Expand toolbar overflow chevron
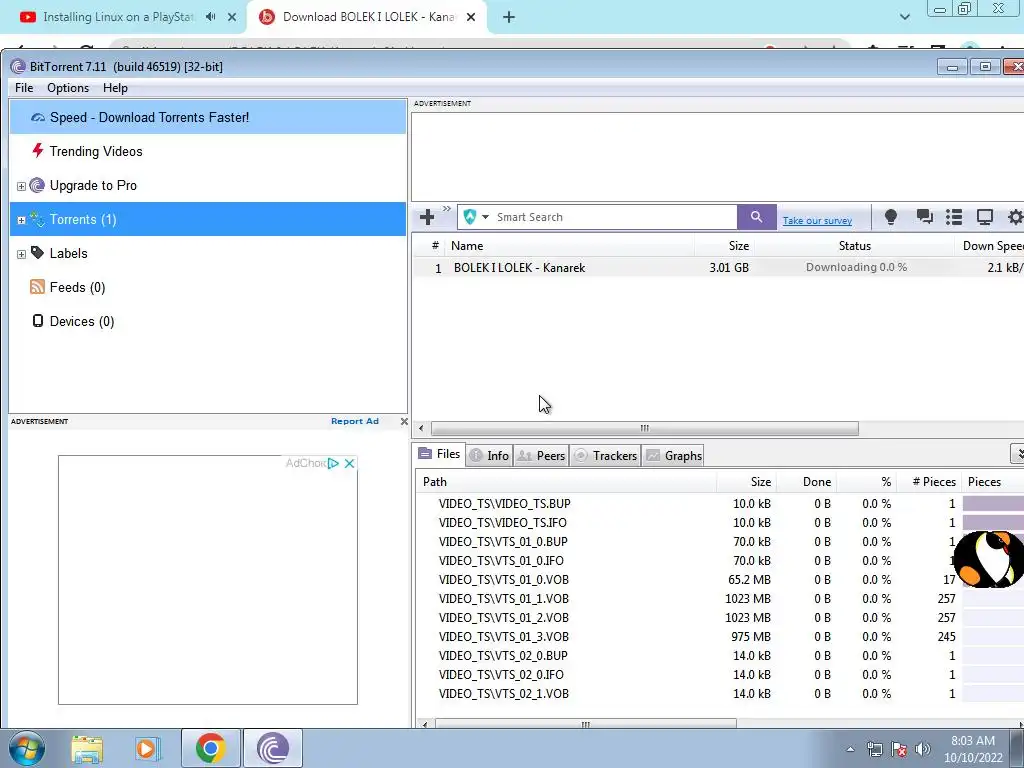Image resolution: width=1024 pixels, height=768 pixels. (x=447, y=209)
